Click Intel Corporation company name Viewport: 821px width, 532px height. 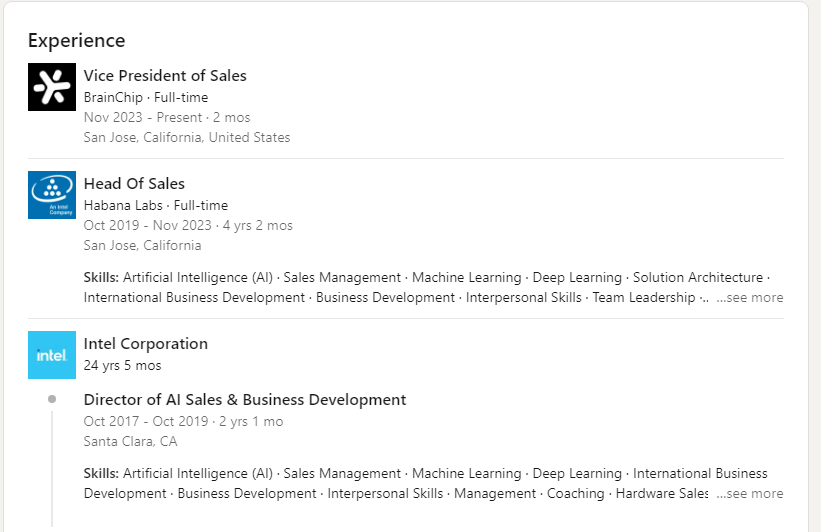146,344
